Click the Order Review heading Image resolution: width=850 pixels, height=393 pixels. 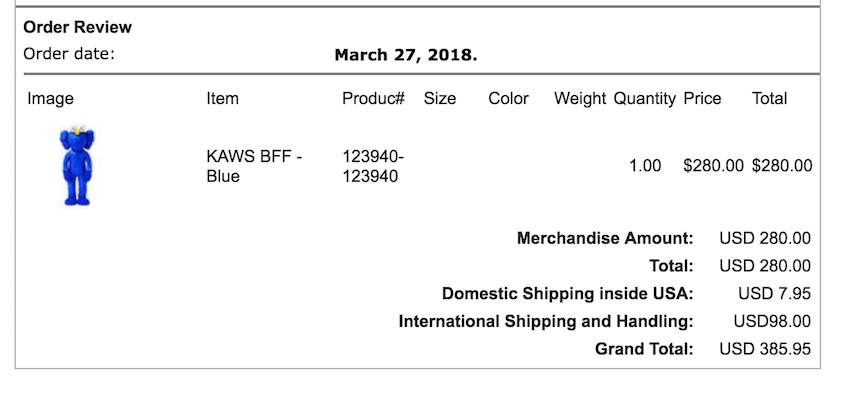click(x=78, y=27)
